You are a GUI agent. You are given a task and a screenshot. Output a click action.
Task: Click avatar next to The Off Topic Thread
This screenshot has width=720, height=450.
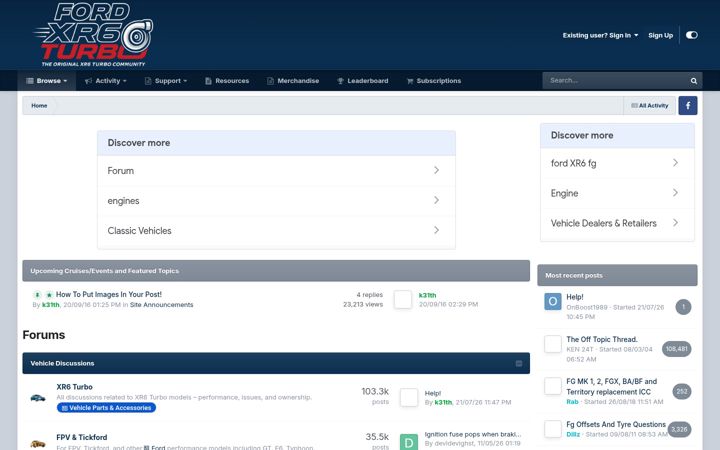(x=553, y=344)
